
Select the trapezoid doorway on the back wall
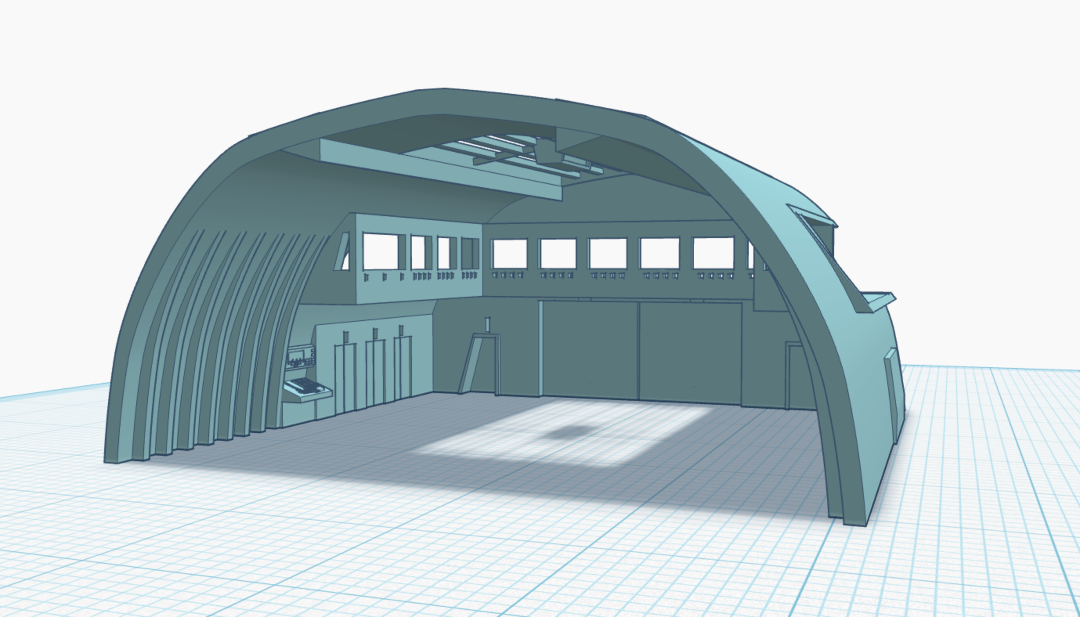click(x=479, y=364)
